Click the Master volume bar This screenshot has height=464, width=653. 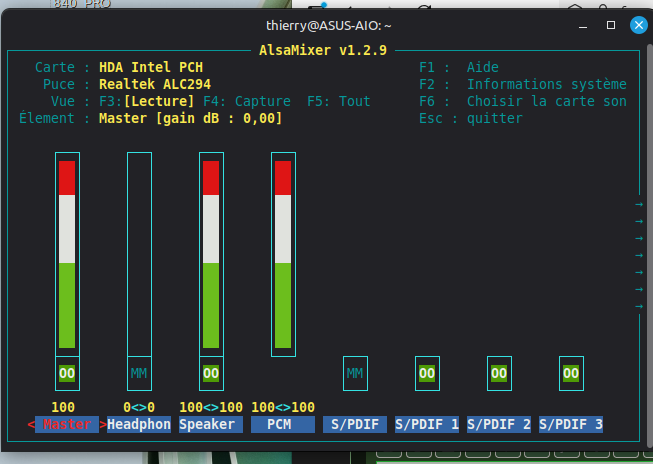click(x=67, y=255)
